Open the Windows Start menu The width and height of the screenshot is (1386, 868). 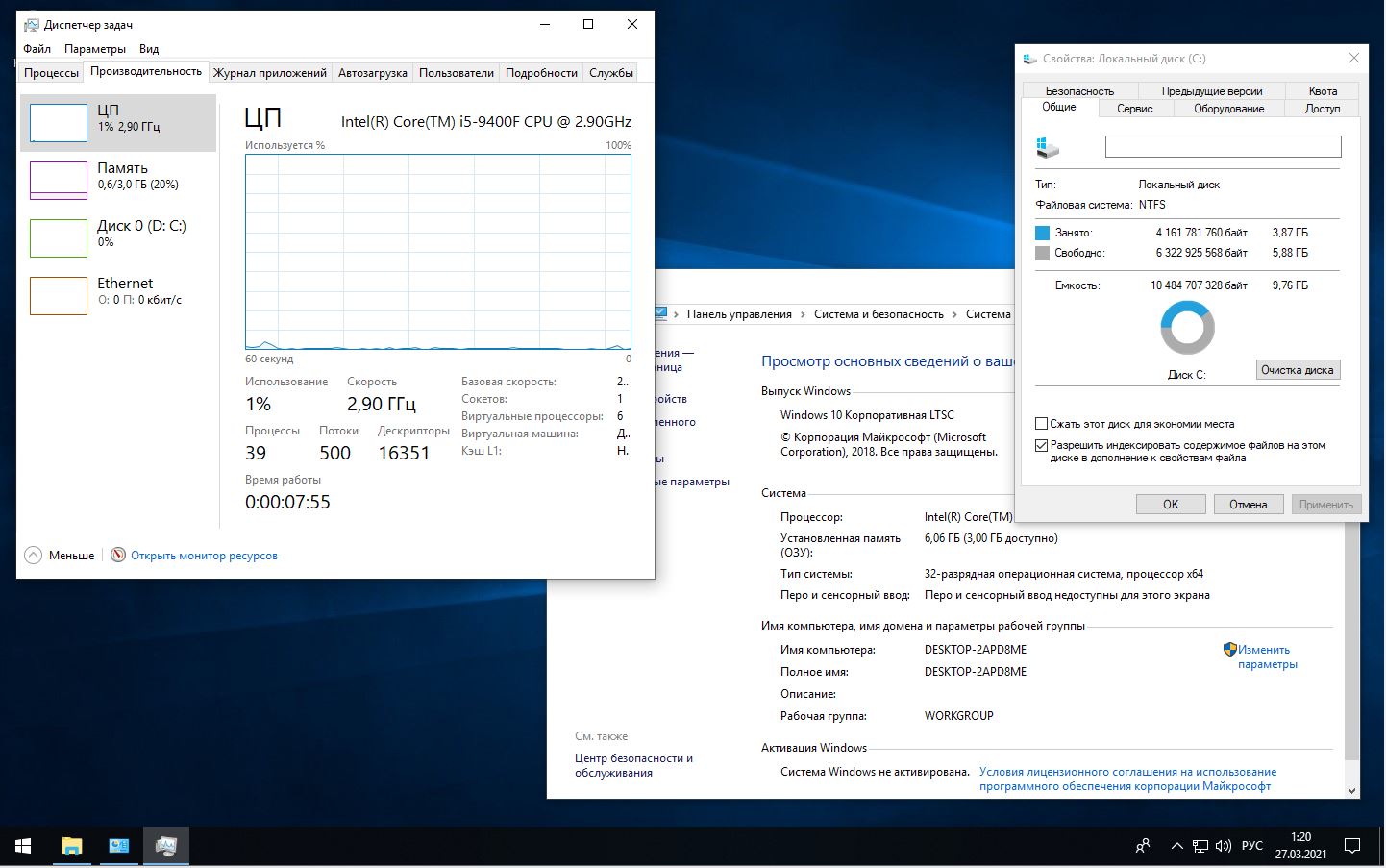[x=23, y=846]
